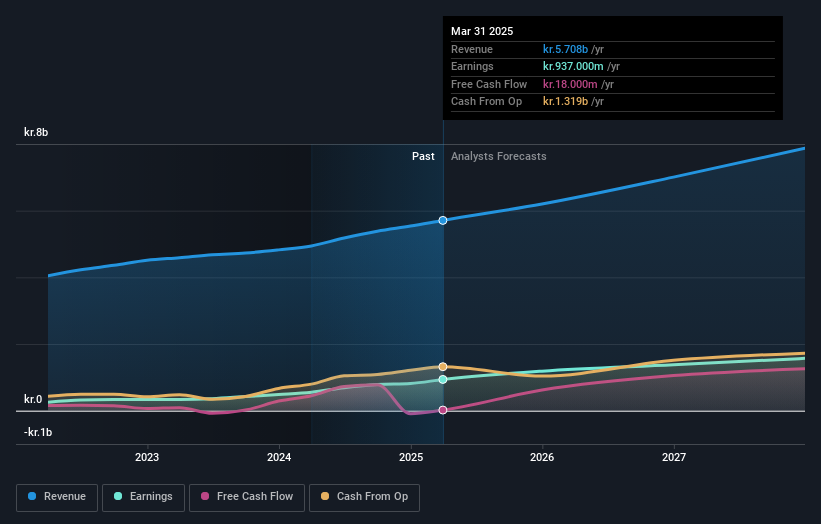This screenshot has width=821, height=524.
Task: Click the orange Cash From Op data point
Action: tap(443, 366)
